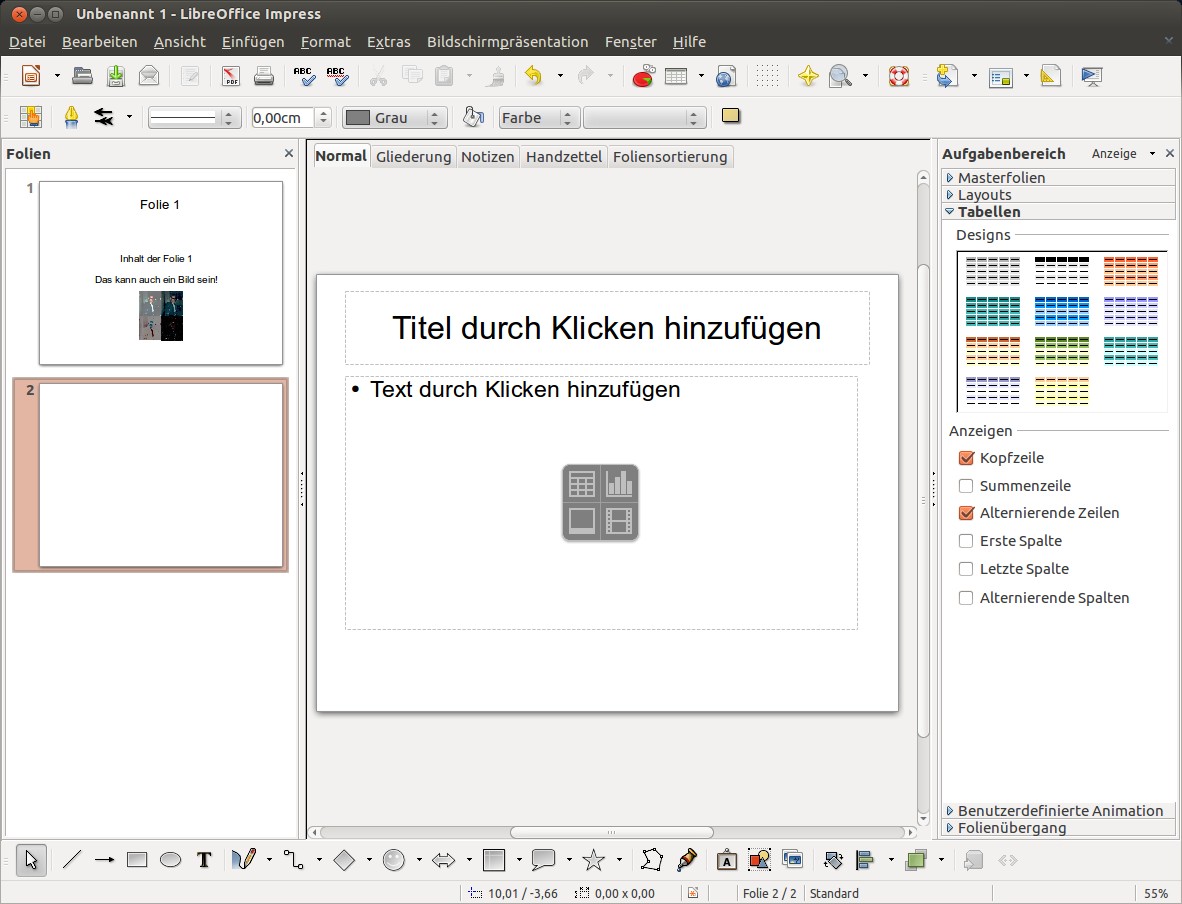Open the Farbe fill style dropdown
1182x904 pixels.
coord(538,118)
